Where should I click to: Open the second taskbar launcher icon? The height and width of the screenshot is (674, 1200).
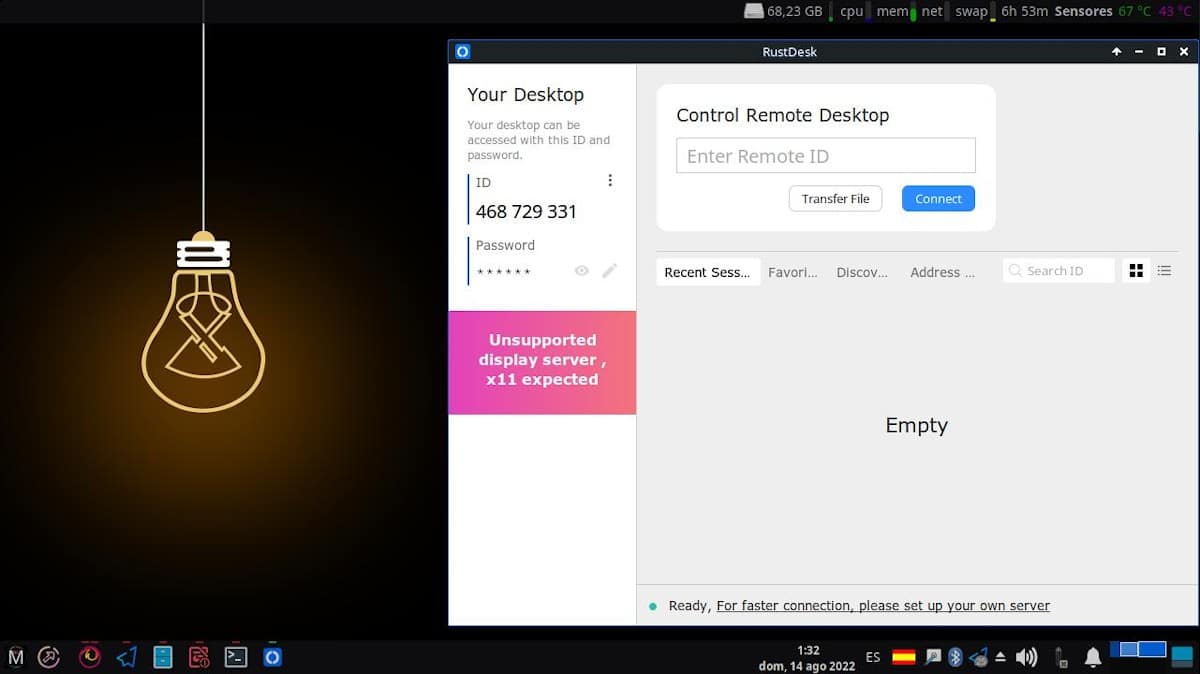point(49,657)
